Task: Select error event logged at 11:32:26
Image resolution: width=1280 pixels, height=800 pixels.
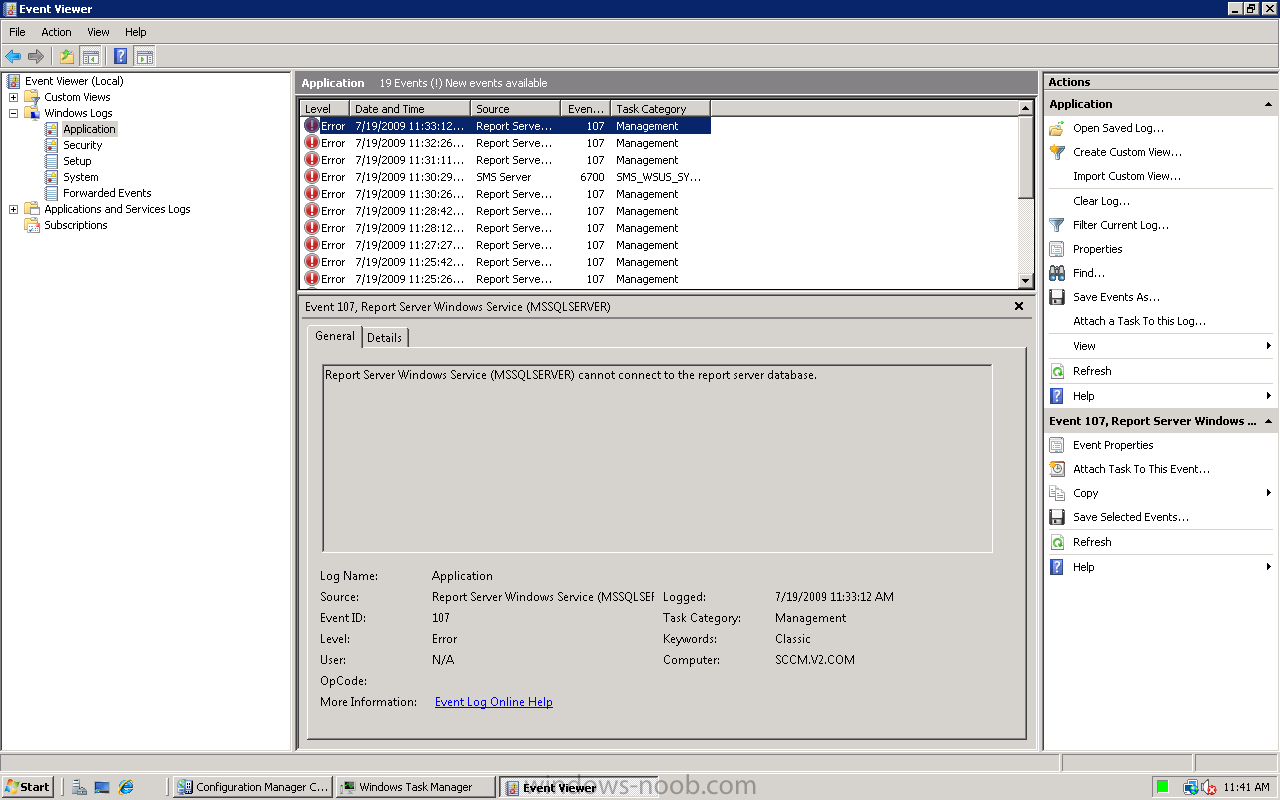Action: (506, 143)
